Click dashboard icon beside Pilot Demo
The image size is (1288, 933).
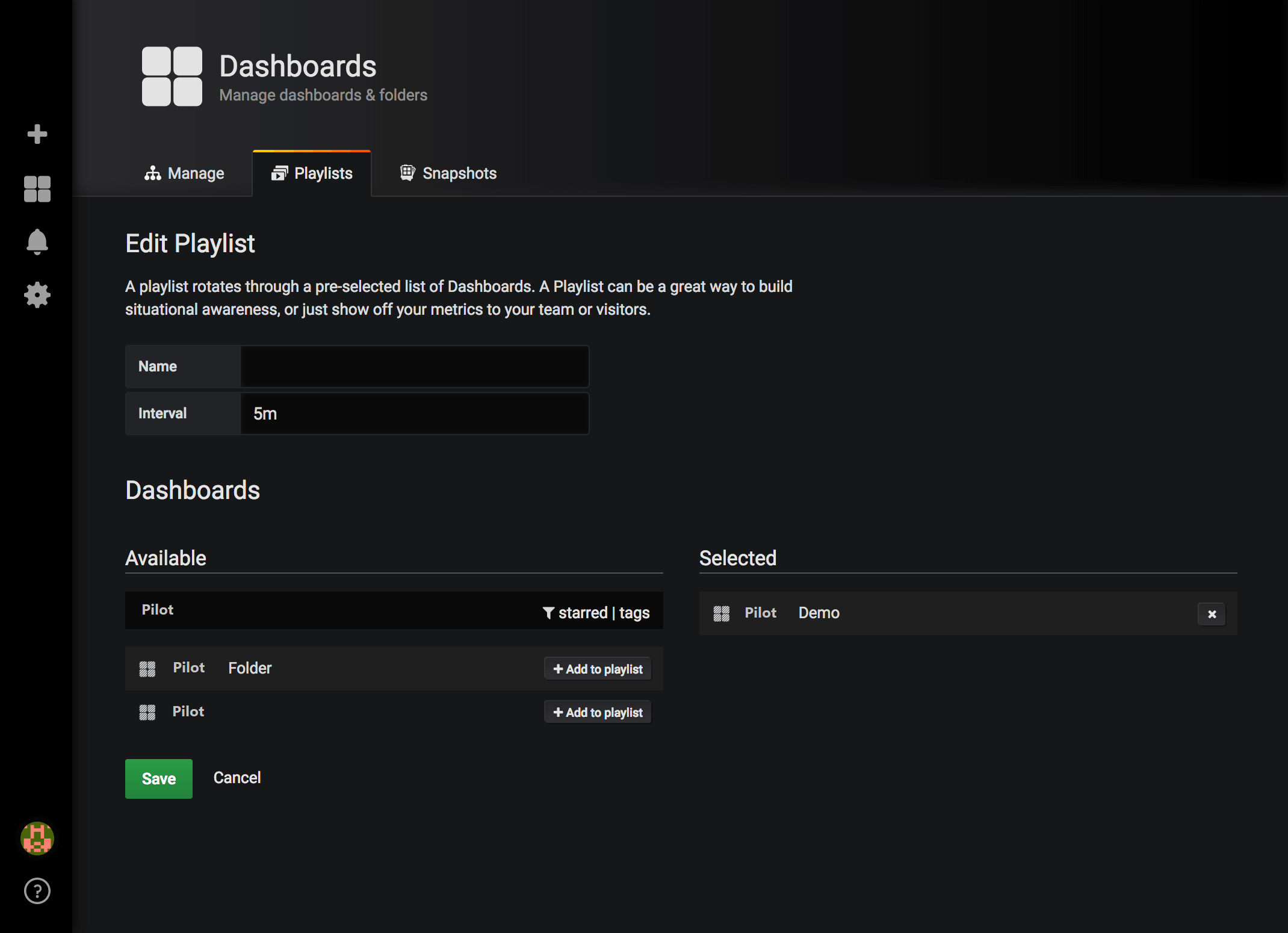(x=721, y=613)
